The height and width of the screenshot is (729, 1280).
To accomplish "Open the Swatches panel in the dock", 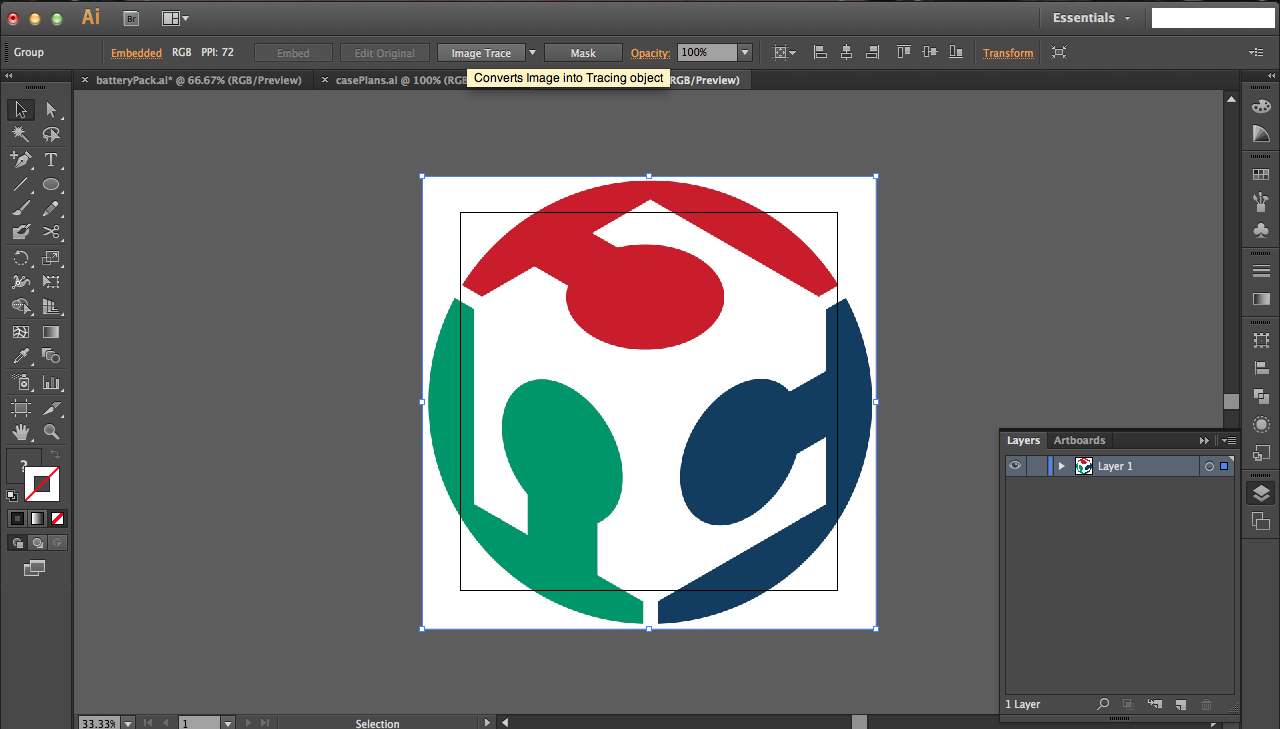I will pyautogui.click(x=1261, y=175).
